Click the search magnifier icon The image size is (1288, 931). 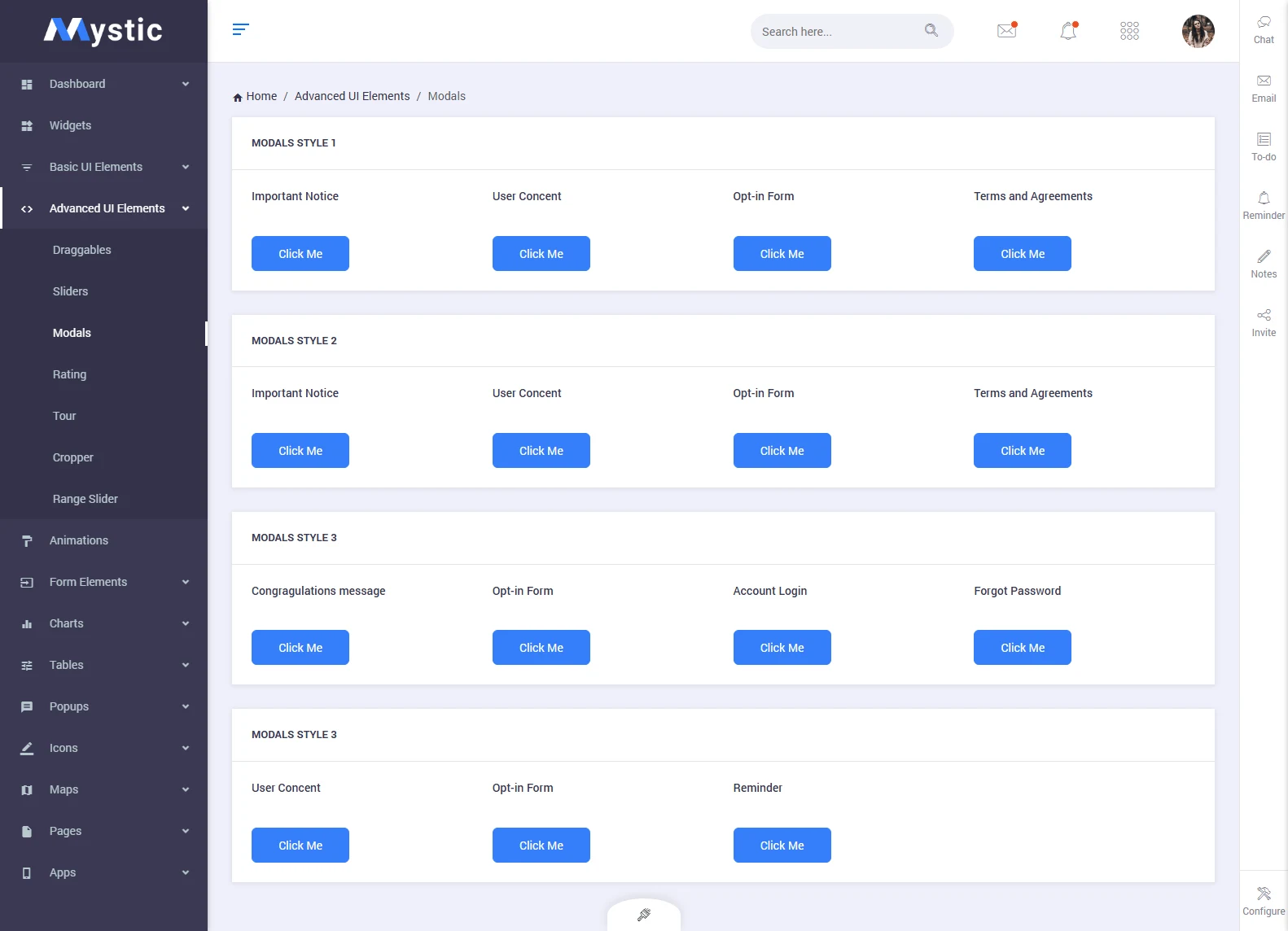point(931,31)
